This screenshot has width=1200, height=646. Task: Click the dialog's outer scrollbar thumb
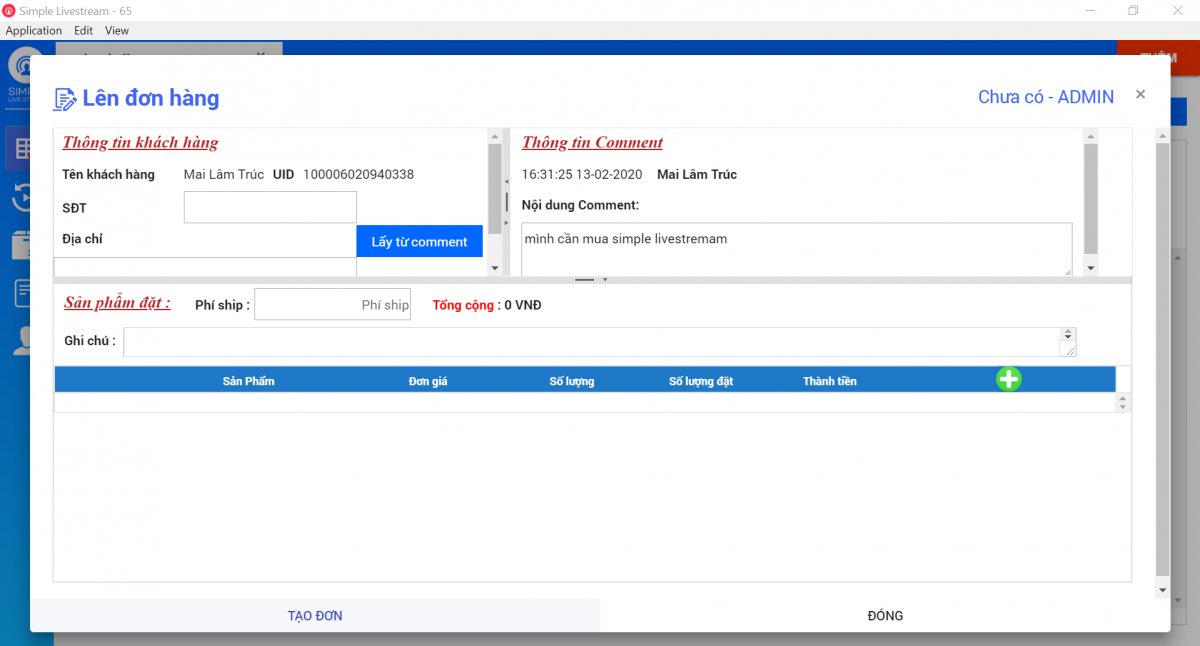[x=1162, y=359]
